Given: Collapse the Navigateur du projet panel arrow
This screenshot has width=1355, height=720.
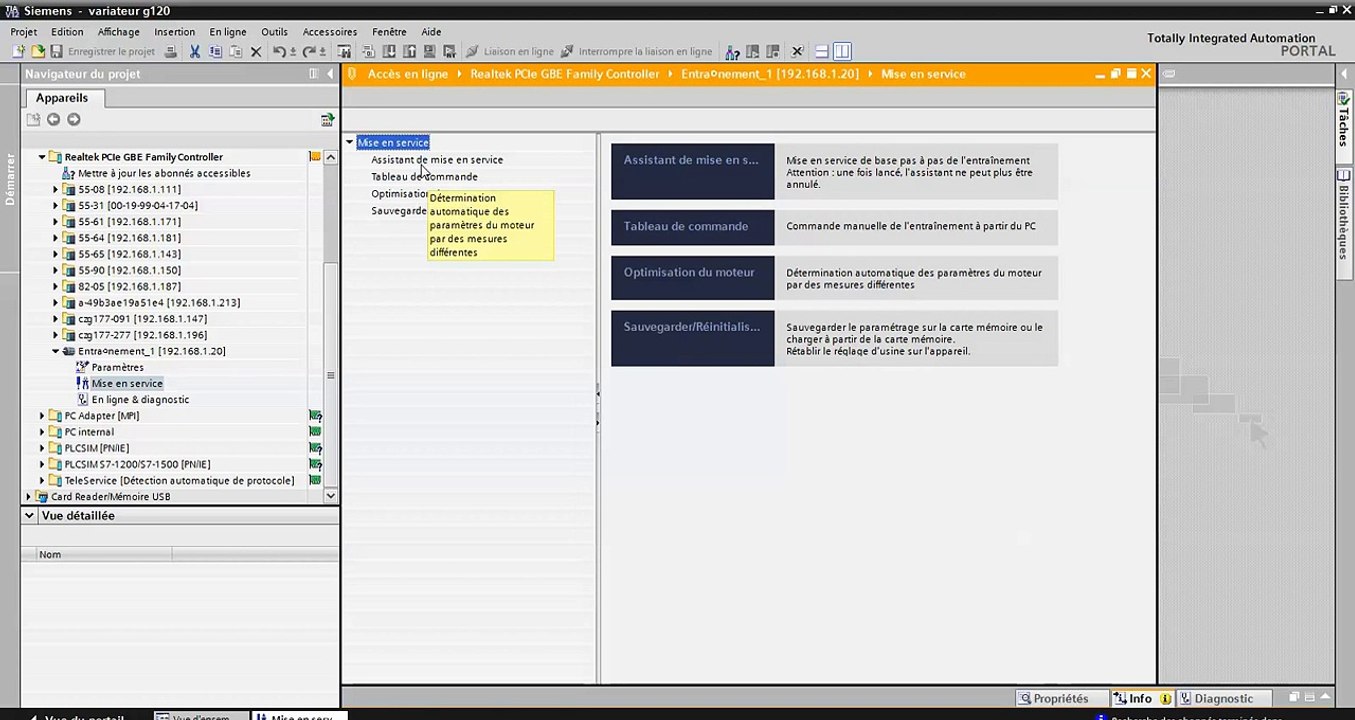Looking at the screenshot, I should pos(330,74).
